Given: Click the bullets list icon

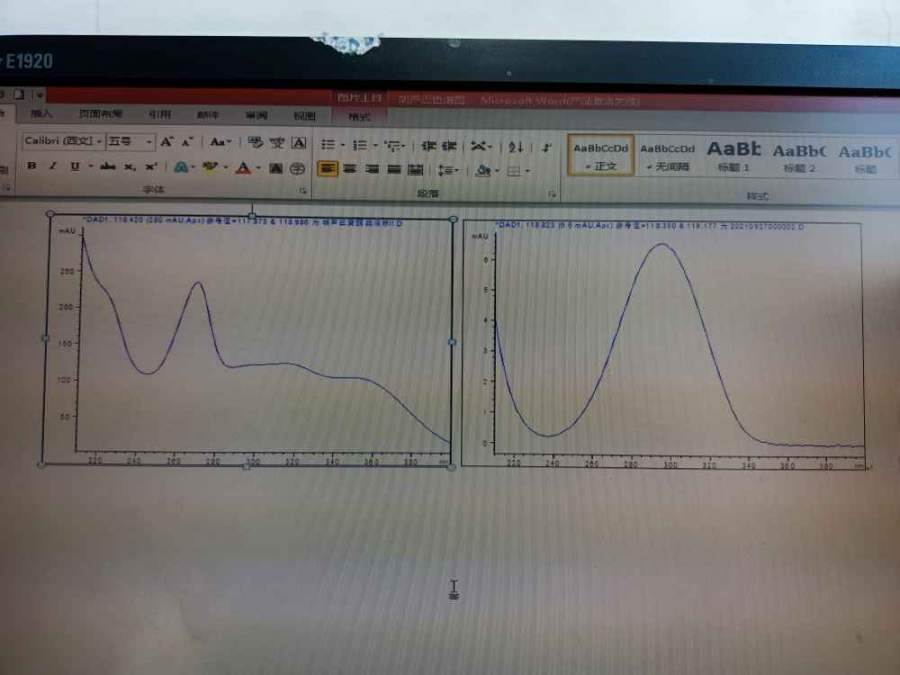Looking at the screenshot, I should tap(328, 145).
